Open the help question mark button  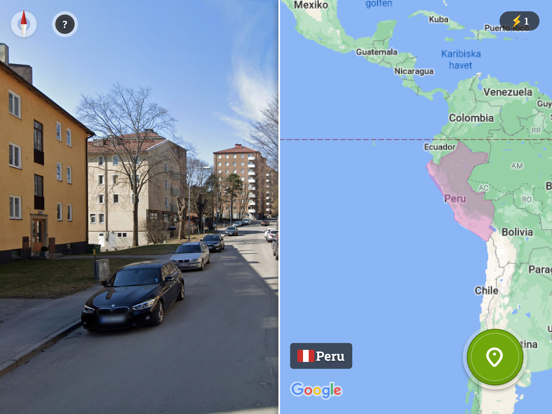coord(65,24)
